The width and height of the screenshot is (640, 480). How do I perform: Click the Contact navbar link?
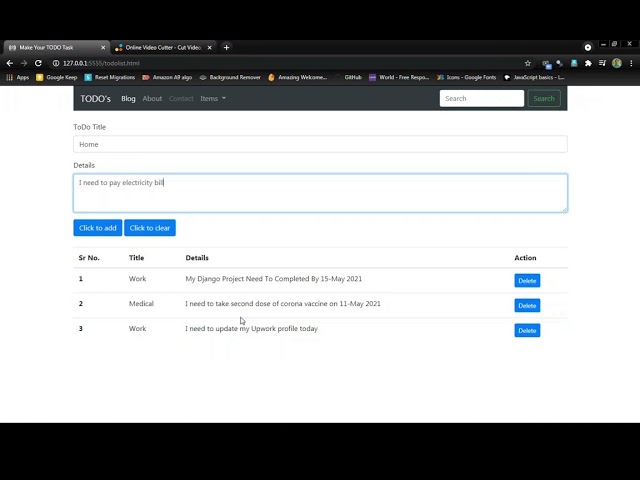[181, 99]
